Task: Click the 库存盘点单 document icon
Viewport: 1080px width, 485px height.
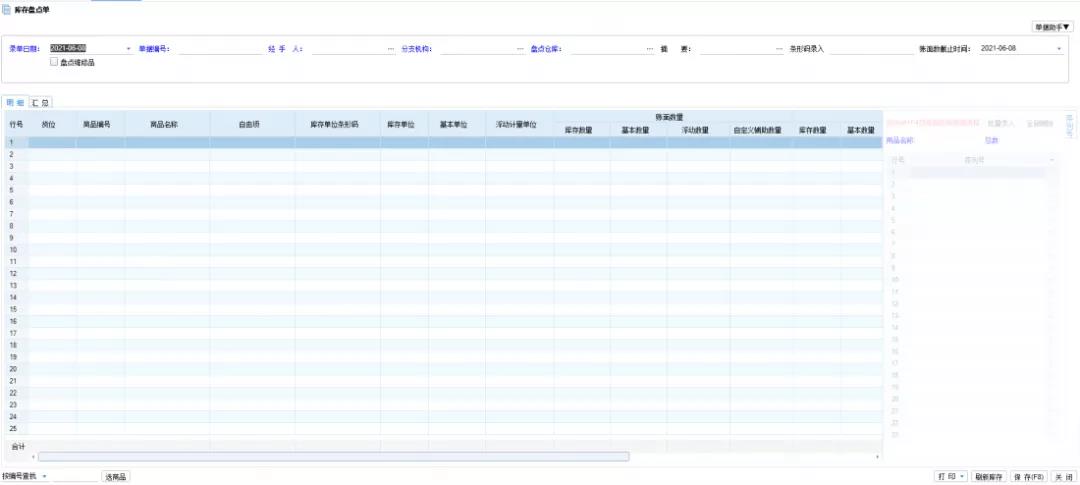Action: (x=7, y=9)
